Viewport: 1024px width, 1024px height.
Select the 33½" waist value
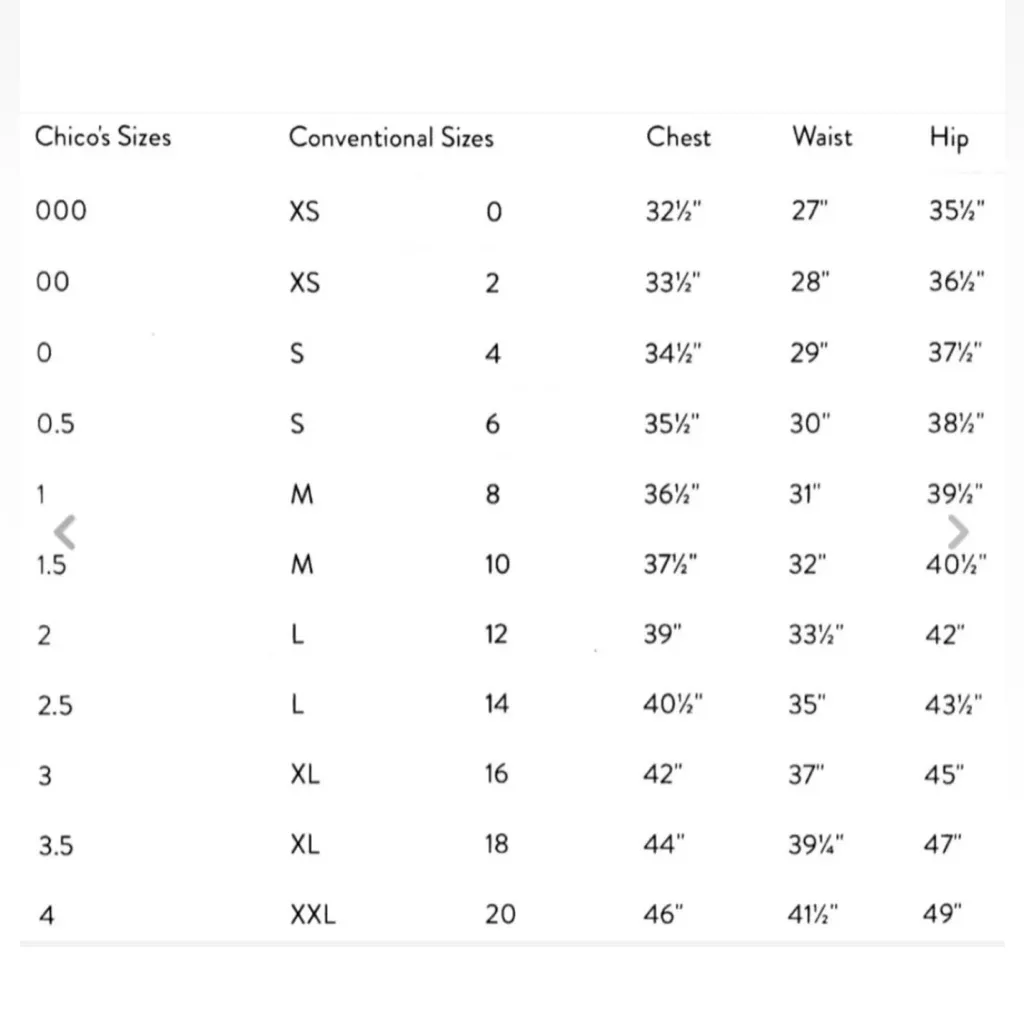tap(816, 635)
